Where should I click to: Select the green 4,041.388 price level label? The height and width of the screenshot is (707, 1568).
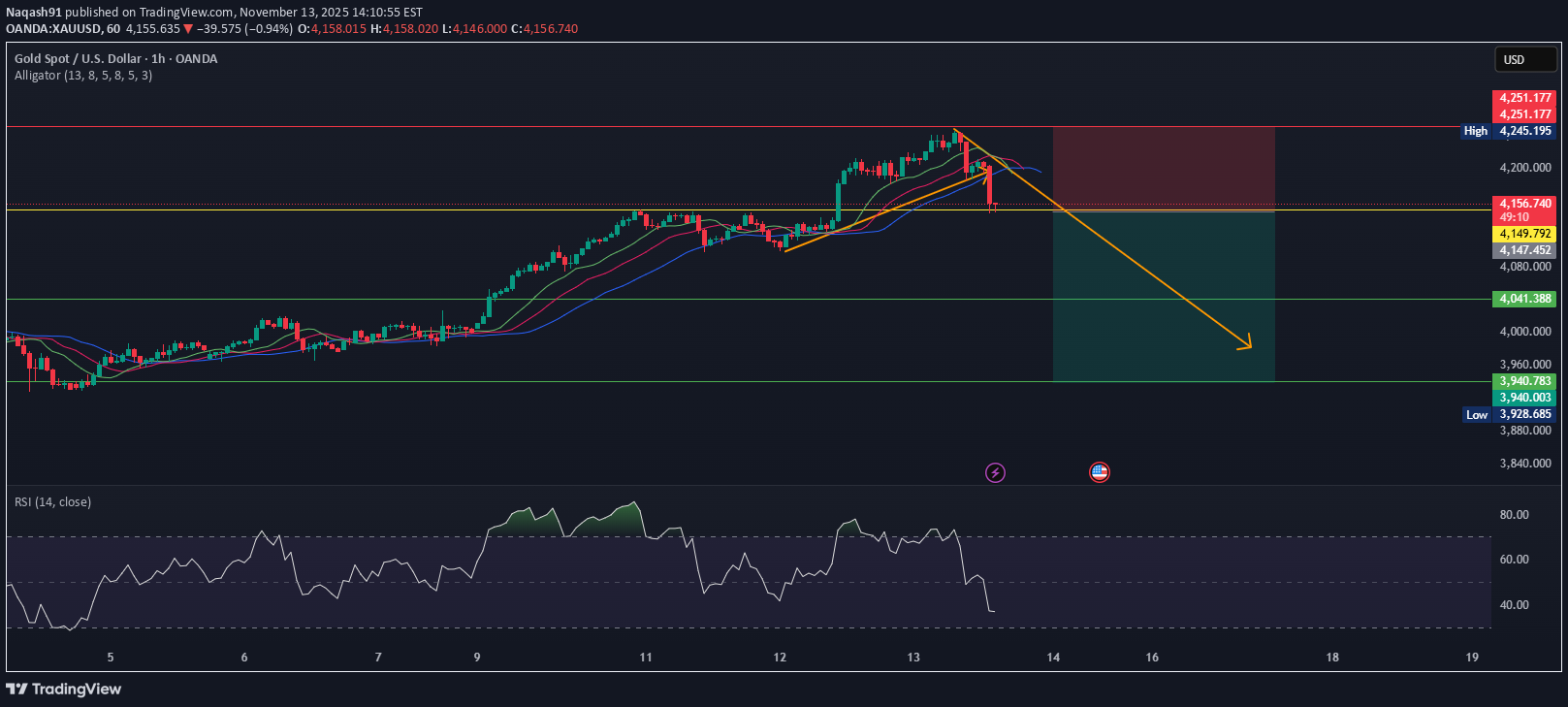point(1525,299)
